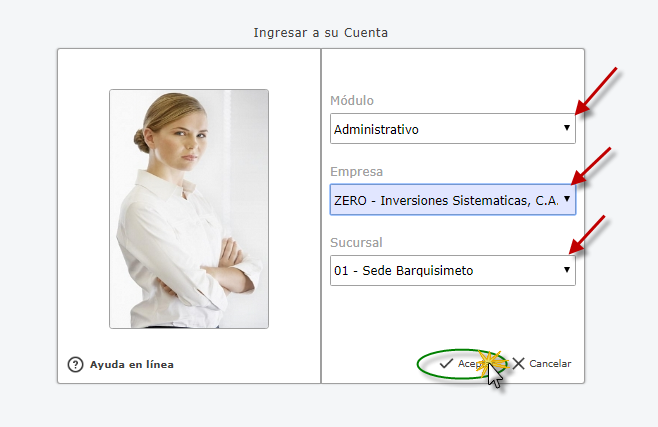Click the Módulo dropdown arrow
658x427 pixels.
[566, 129]
